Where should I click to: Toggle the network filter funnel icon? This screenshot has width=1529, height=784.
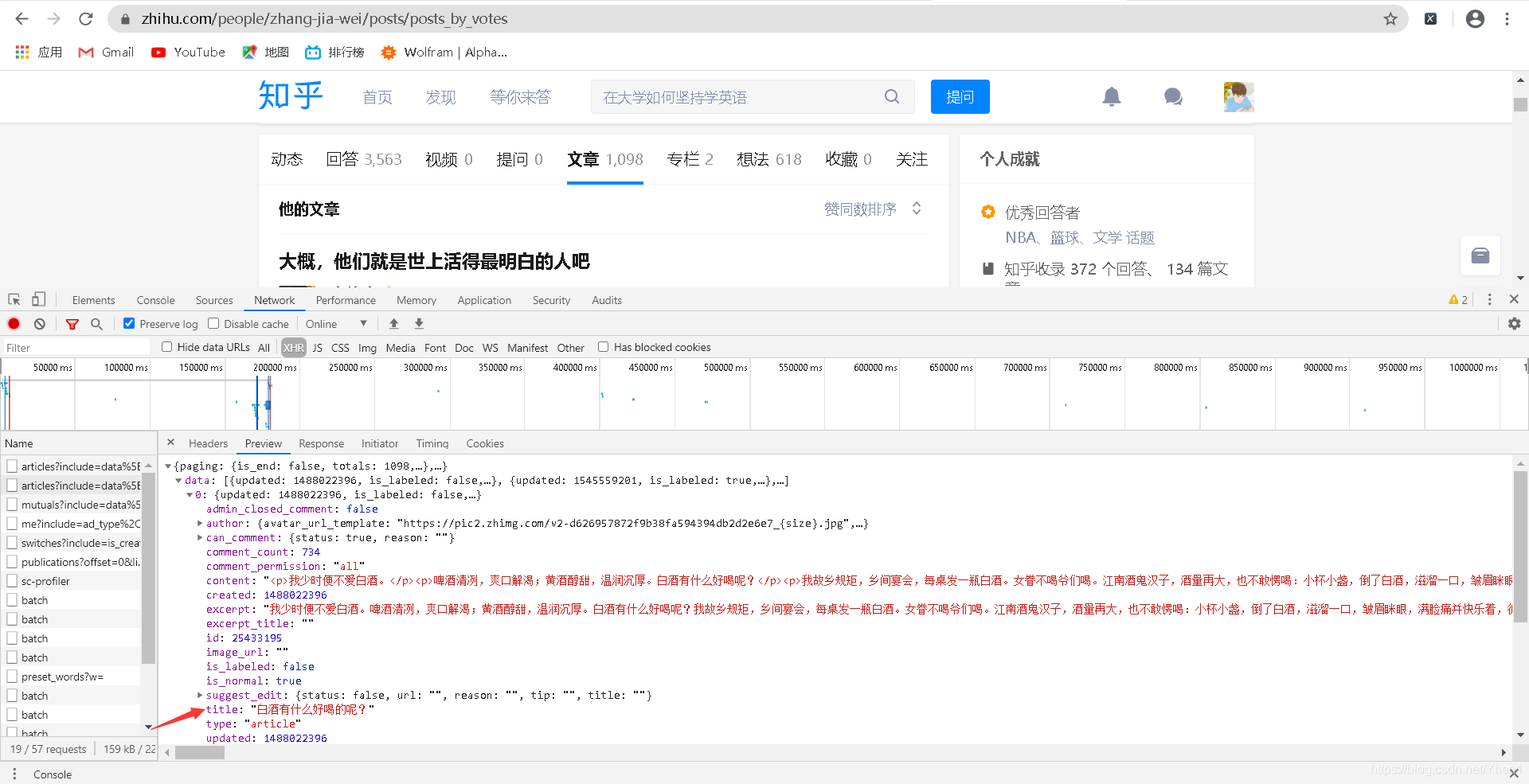click(72, 323)
